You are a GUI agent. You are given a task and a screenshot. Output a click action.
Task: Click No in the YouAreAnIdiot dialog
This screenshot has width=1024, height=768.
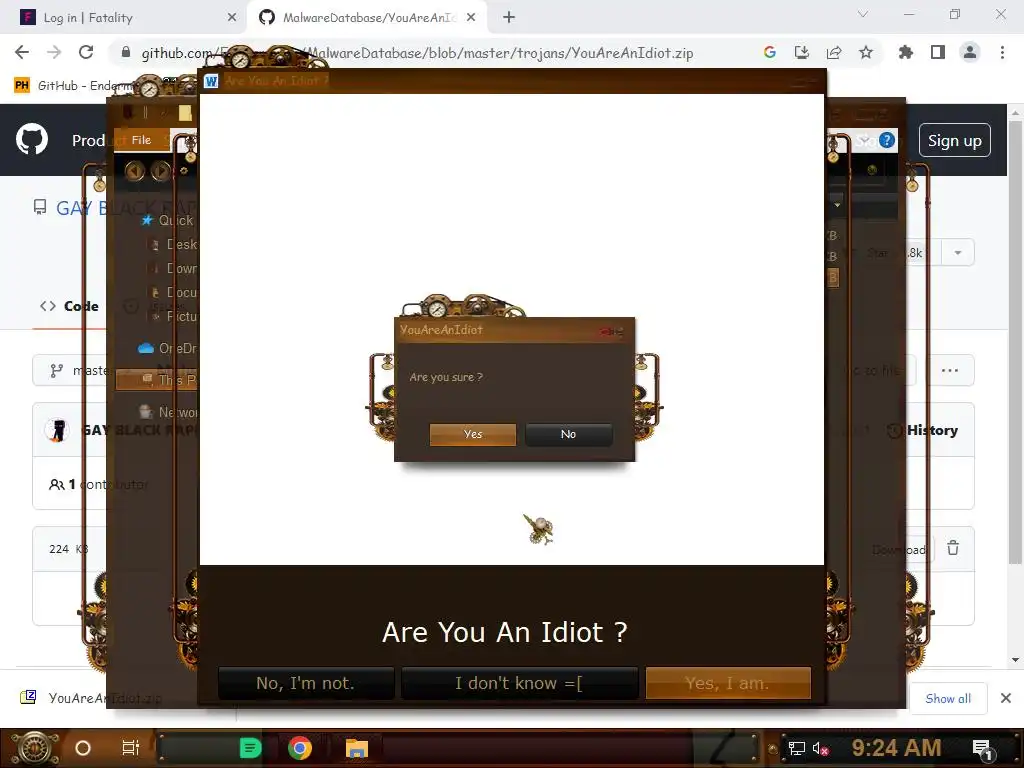click(568, 434)
